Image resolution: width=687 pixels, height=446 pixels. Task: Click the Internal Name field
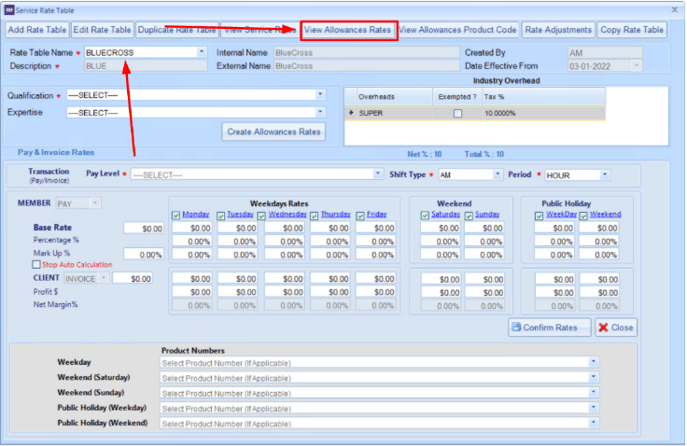pyautogui.click(x=366, y=53)
